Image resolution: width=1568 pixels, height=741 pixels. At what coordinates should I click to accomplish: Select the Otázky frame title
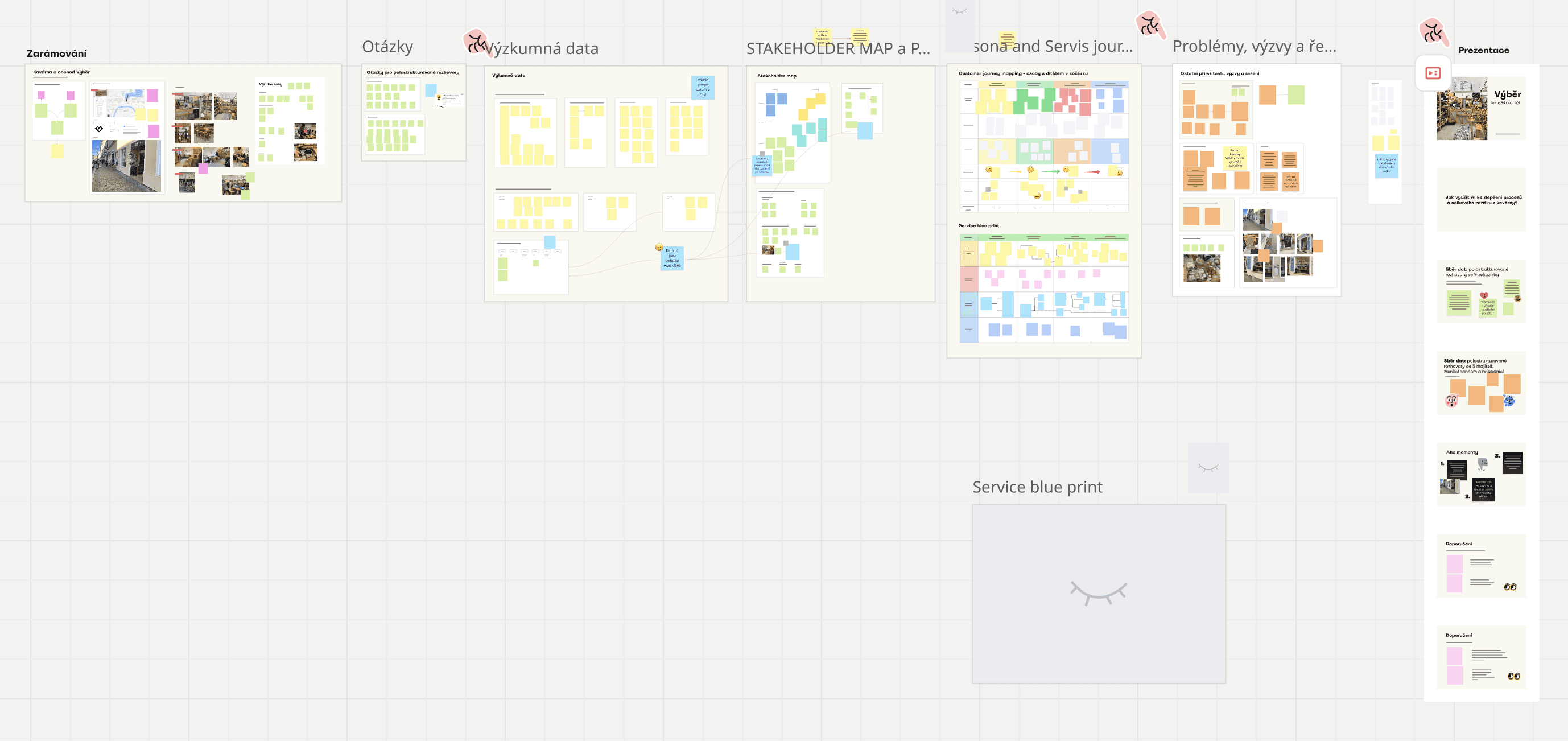[x=387, y=47]
